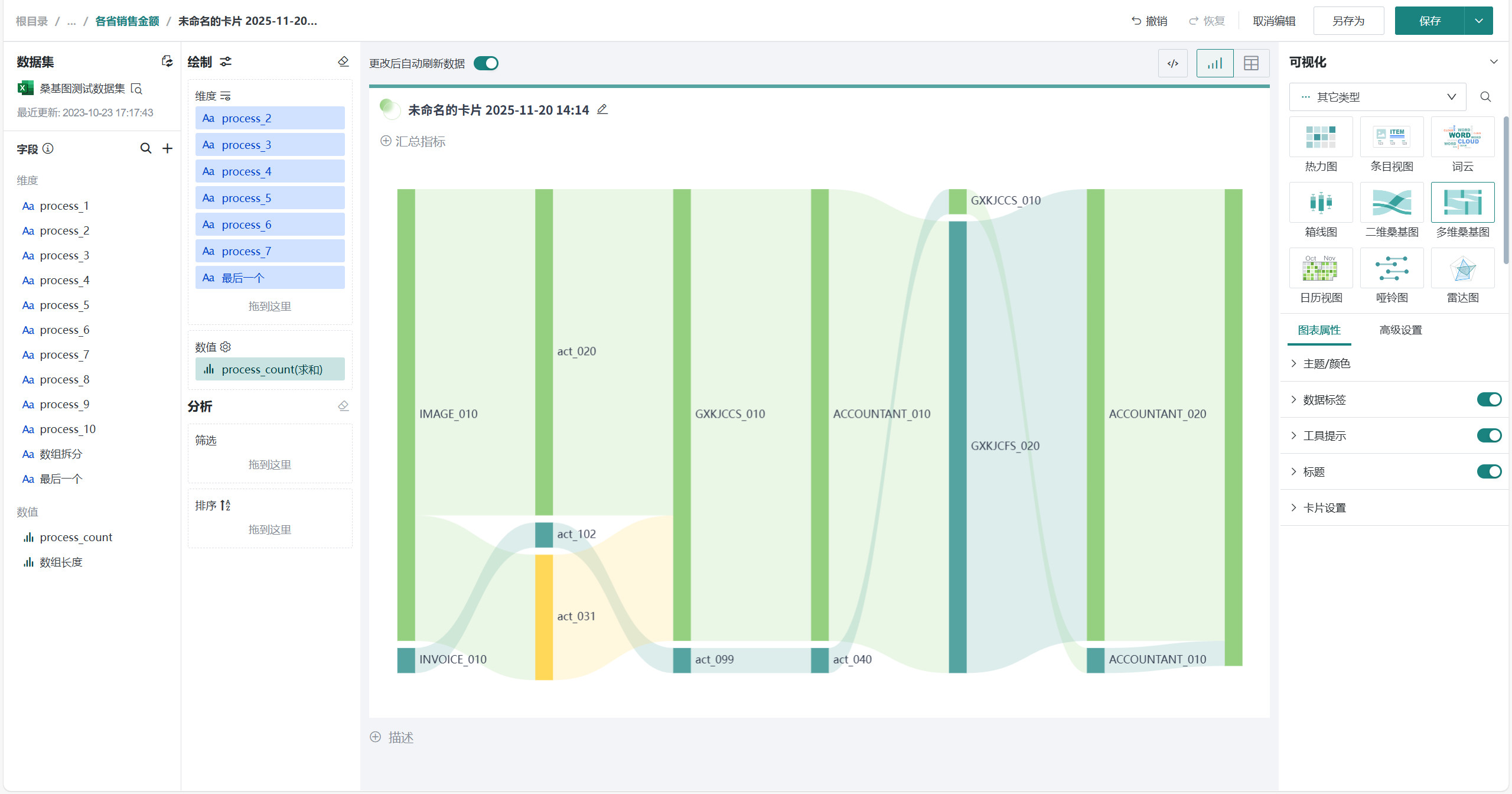Toggle 更改后自动刷新数据 switch
Viewport: 1512px width, 794px height.
point(486,63)
